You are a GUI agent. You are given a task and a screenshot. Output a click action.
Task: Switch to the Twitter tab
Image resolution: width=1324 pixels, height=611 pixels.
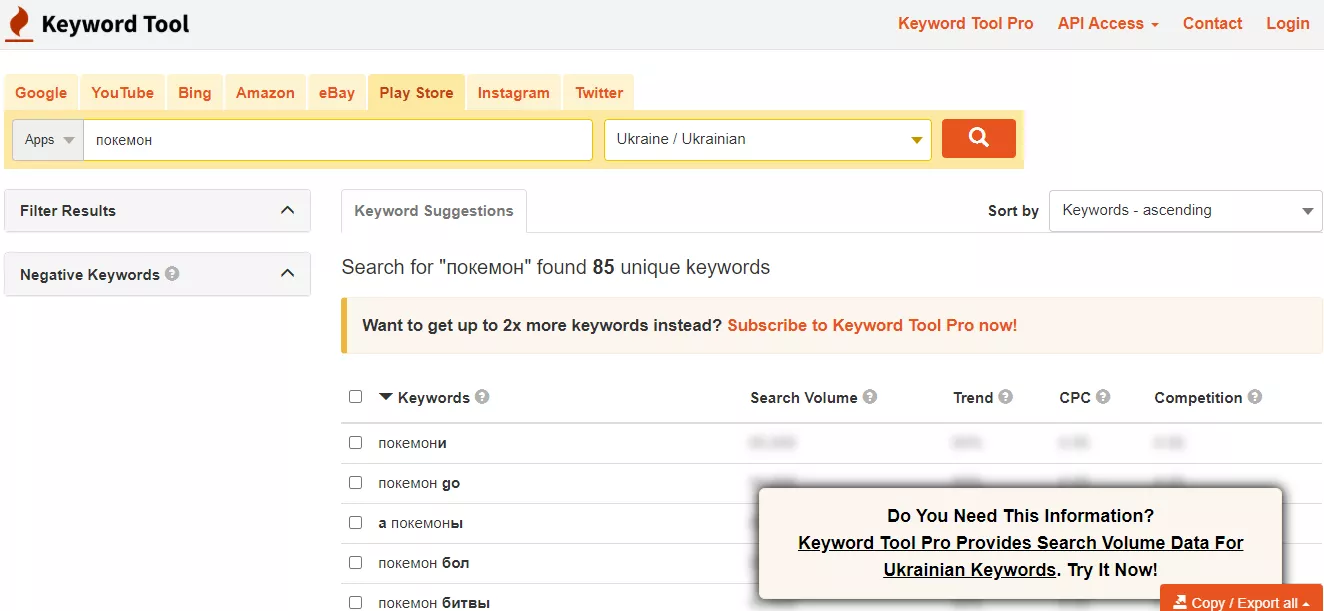[599, 93]
